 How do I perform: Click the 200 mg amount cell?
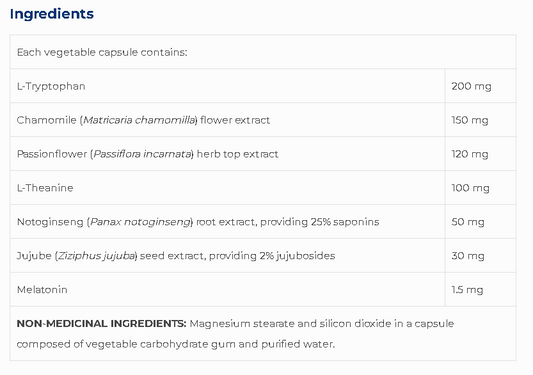pyautogui.click(x=480, y=86)
